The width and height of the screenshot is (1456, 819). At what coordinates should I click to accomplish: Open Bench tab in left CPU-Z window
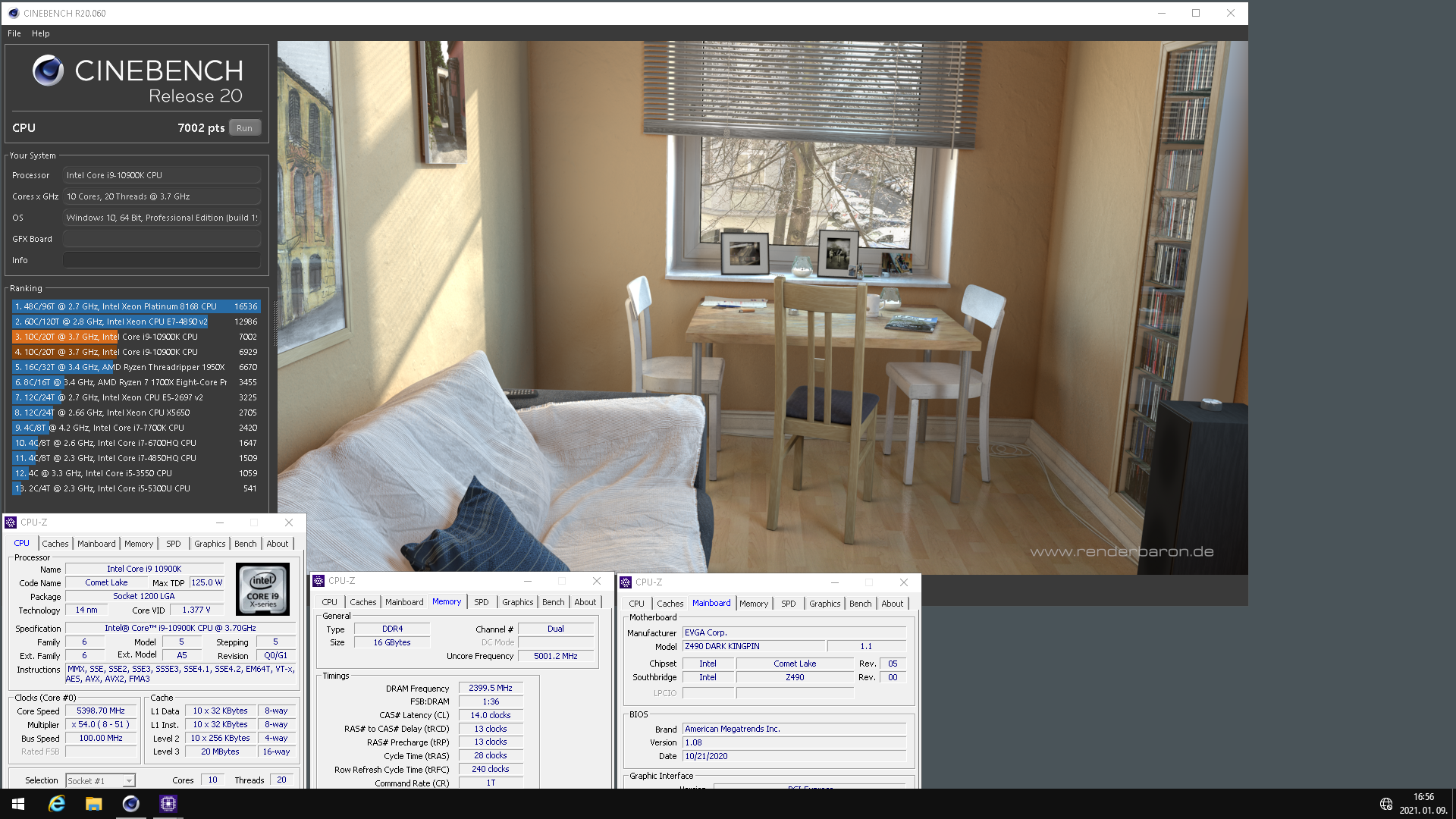tap(245, 544)
